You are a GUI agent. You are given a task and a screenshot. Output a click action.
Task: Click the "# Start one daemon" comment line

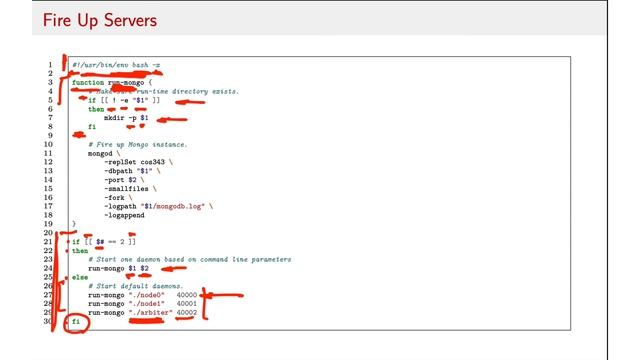[x=190, y=260]
